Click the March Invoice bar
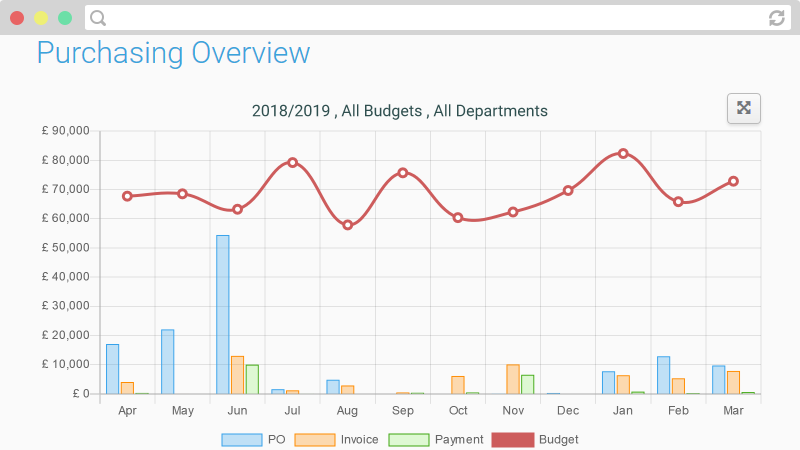The height and width of the screenshot is (450, 800). pyautogui.click(x=733, y=383)
